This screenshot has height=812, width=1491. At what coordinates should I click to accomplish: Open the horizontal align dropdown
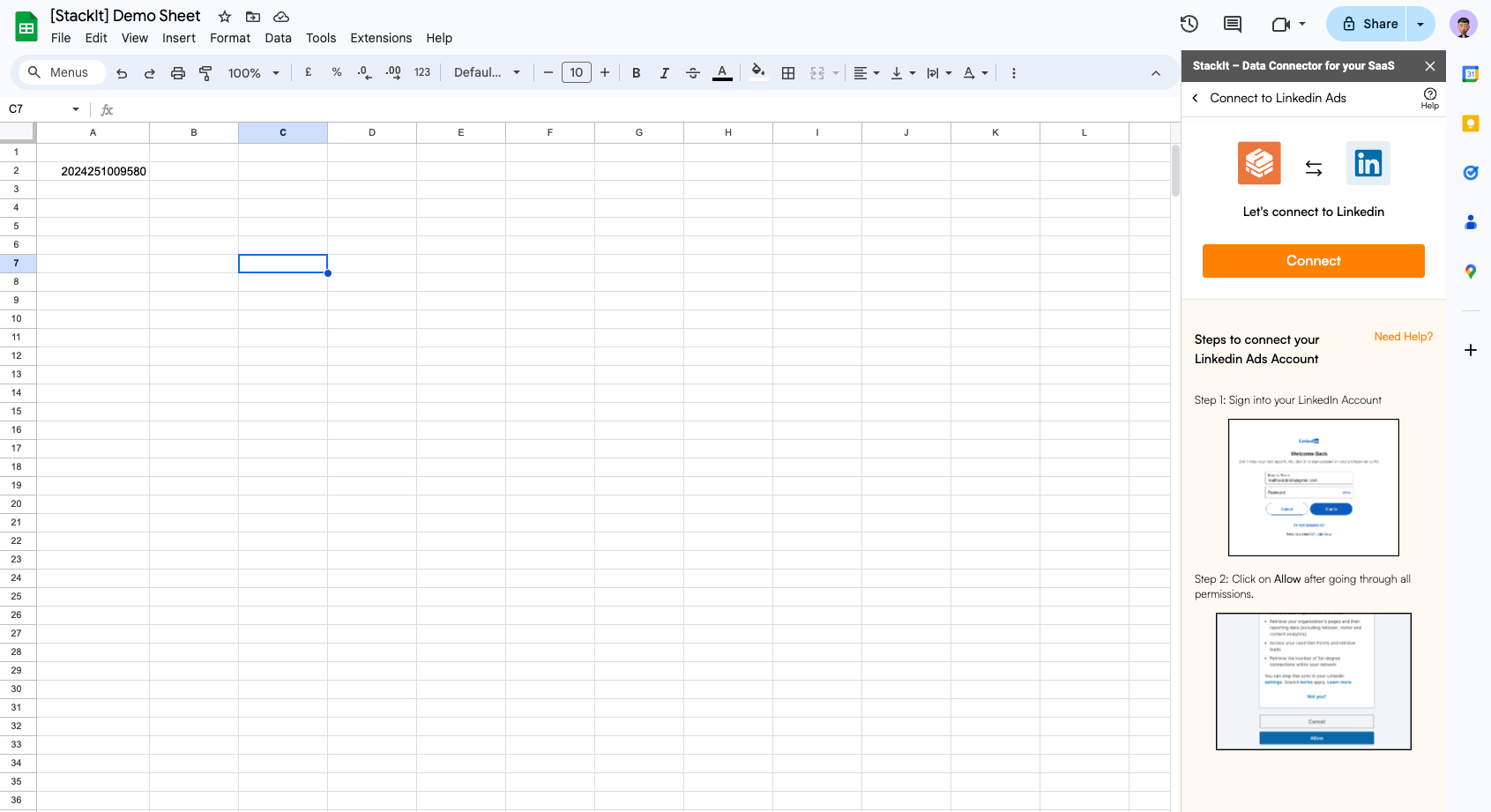[867, 73]
